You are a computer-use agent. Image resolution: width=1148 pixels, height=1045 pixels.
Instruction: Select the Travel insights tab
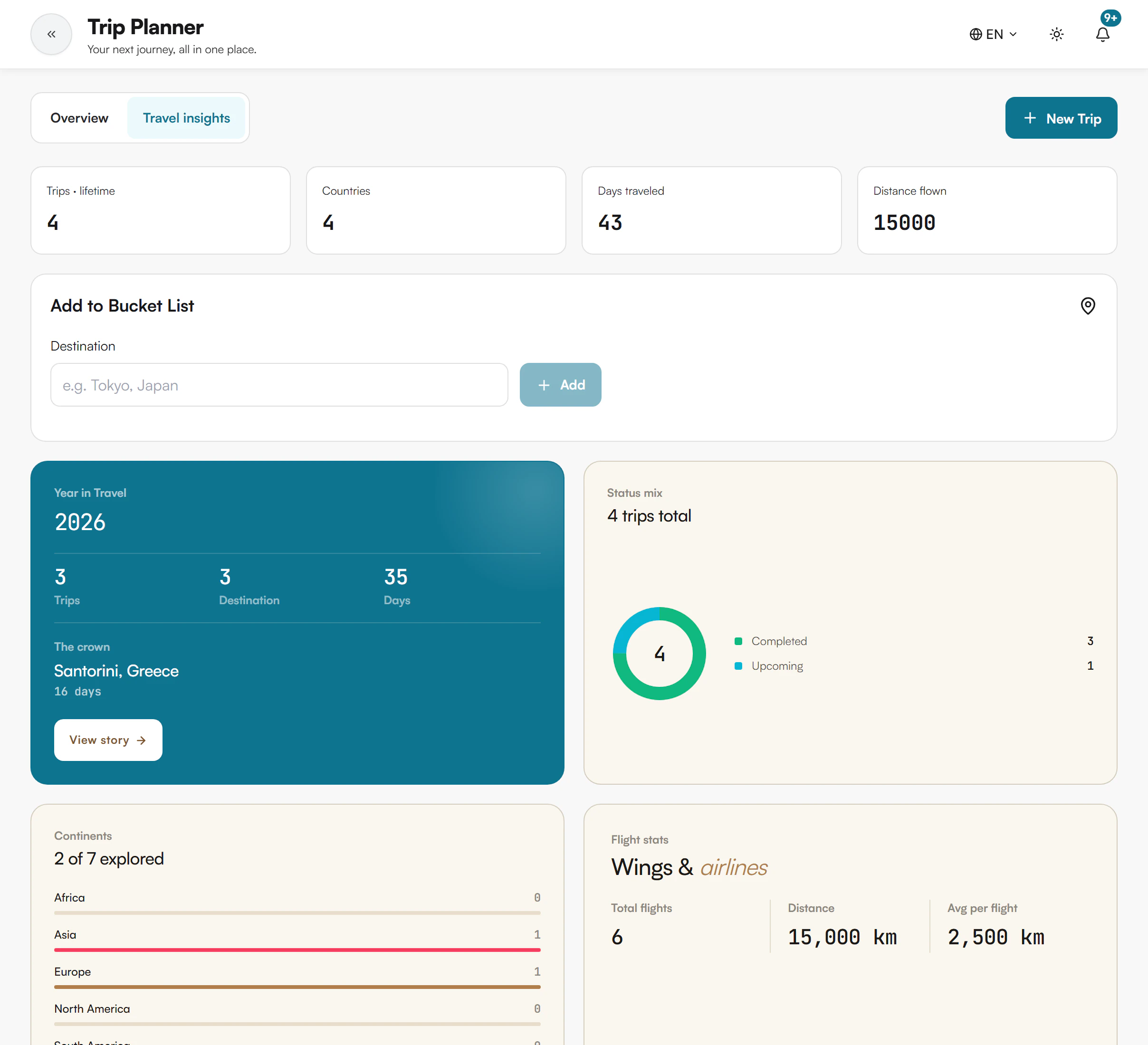pyautogui.click(x=186, y=118)
